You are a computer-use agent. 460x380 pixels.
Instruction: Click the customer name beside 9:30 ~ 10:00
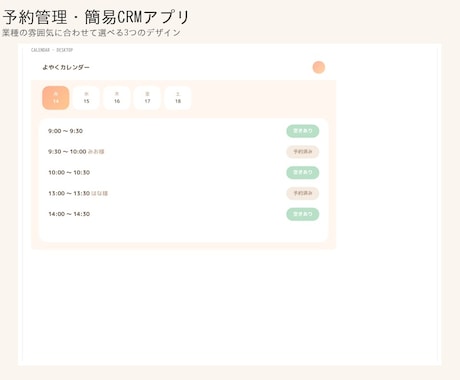coord(96,152)
